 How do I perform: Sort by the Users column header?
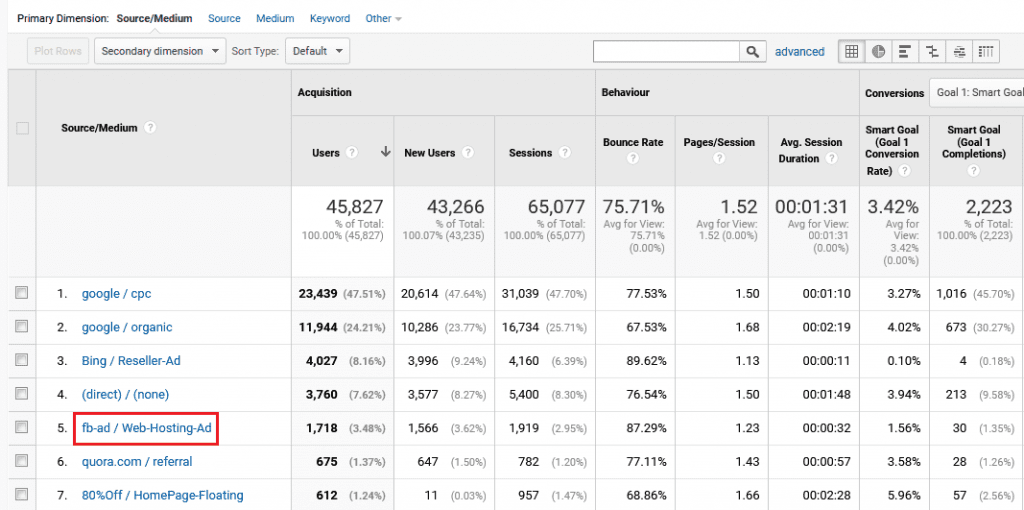(326, 153)
